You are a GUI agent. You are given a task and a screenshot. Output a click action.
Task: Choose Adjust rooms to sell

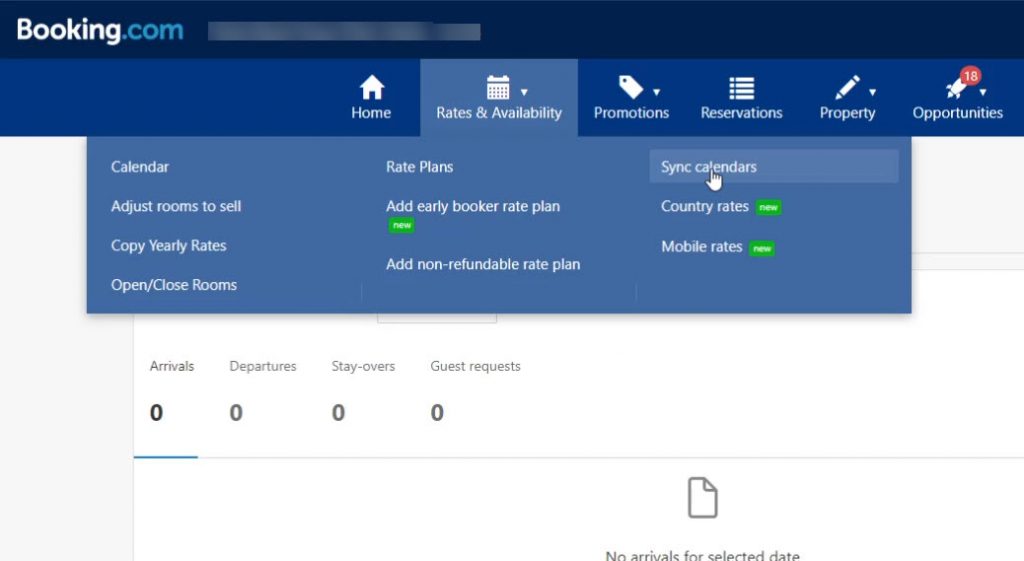pyautogui.click(x=176, y=206)
